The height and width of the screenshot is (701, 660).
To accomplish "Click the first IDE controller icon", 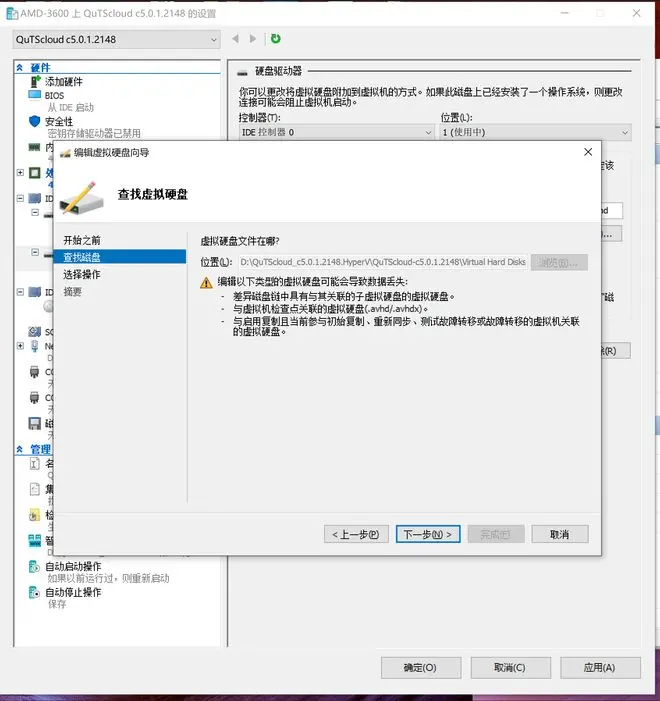I will click(x=34, y=198).
